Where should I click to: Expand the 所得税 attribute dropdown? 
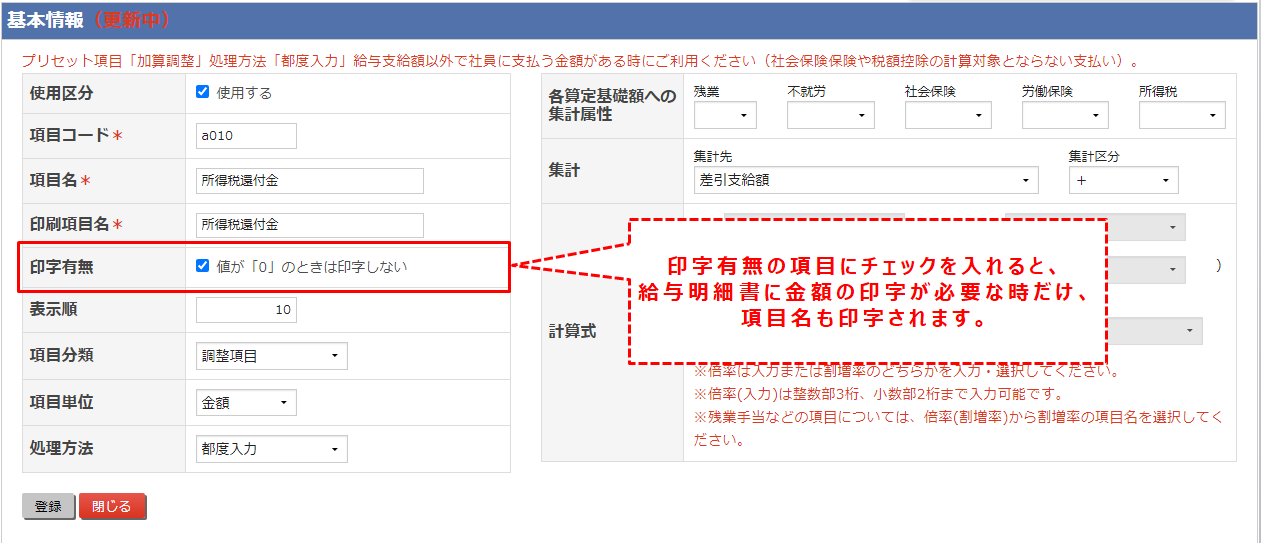click(1182, 116)
